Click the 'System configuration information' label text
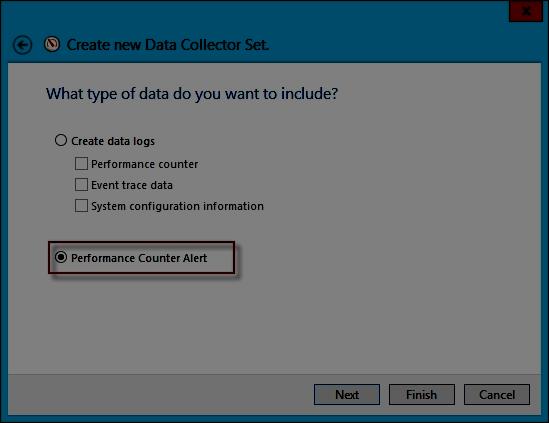This screenshot has height=423, width=549. pos(178,206)
